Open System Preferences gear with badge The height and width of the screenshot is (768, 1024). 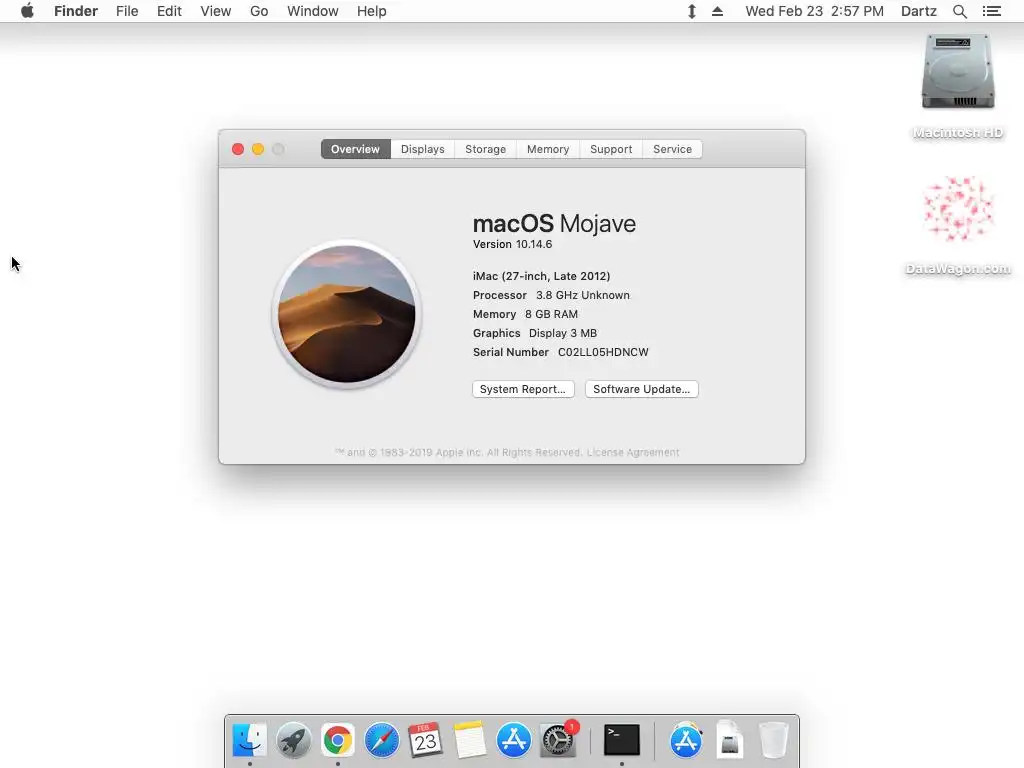point(558,739)
